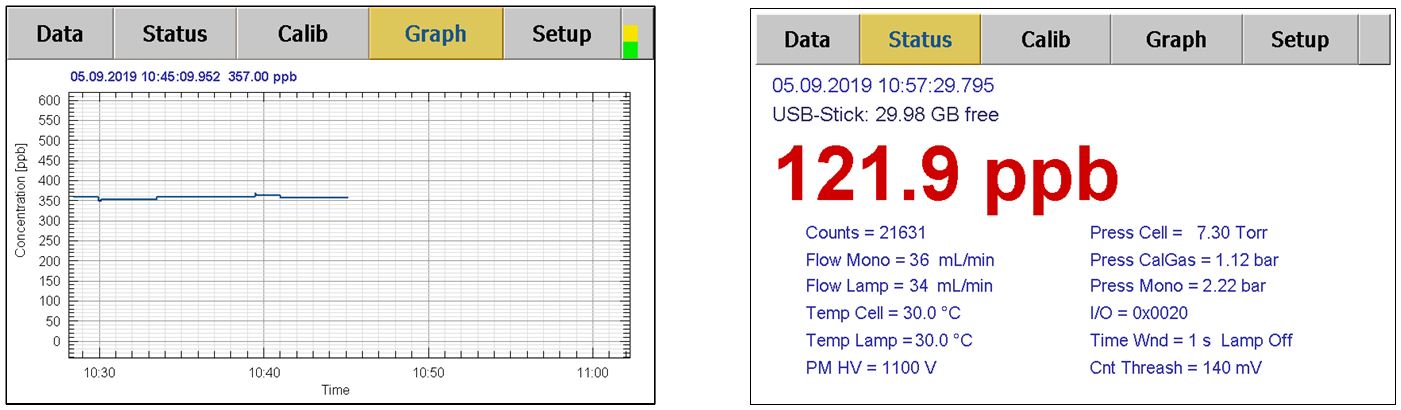The image size is (1401, 410).
Task: Switch to Graph tab in right panel
Action: tap(1176, 40)
